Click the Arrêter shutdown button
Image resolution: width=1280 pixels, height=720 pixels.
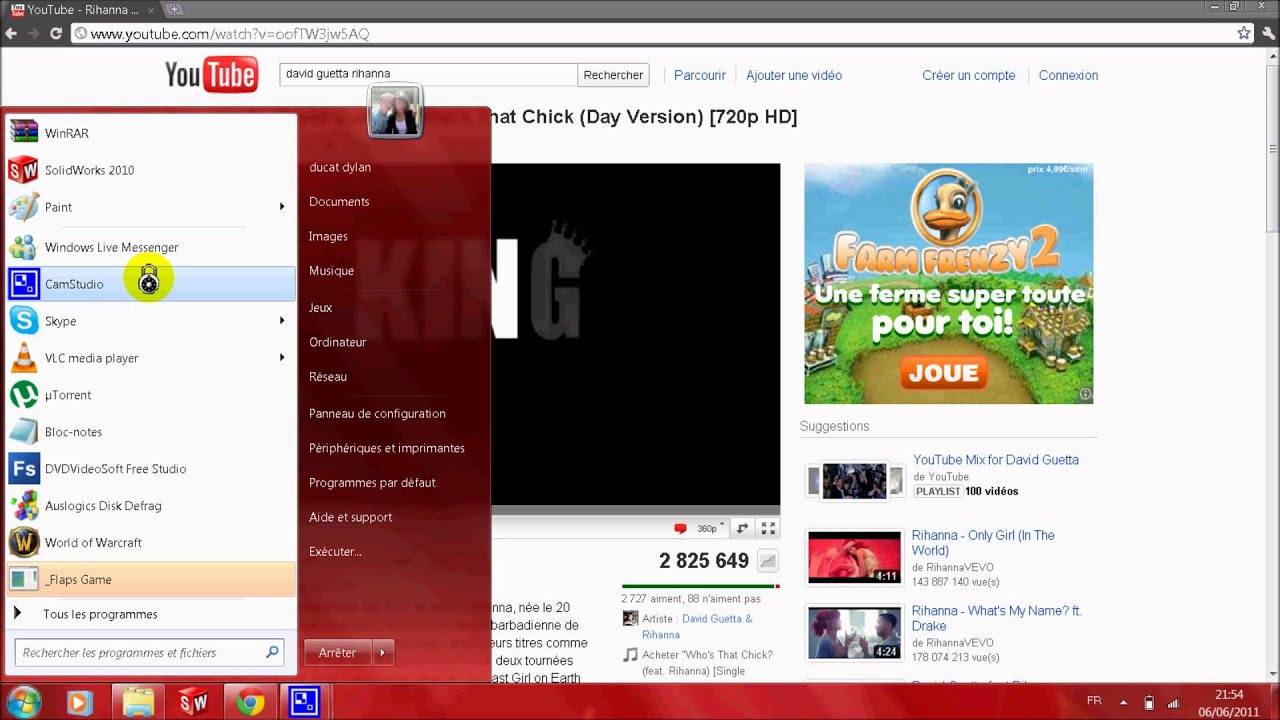click(x=337, y=653)
